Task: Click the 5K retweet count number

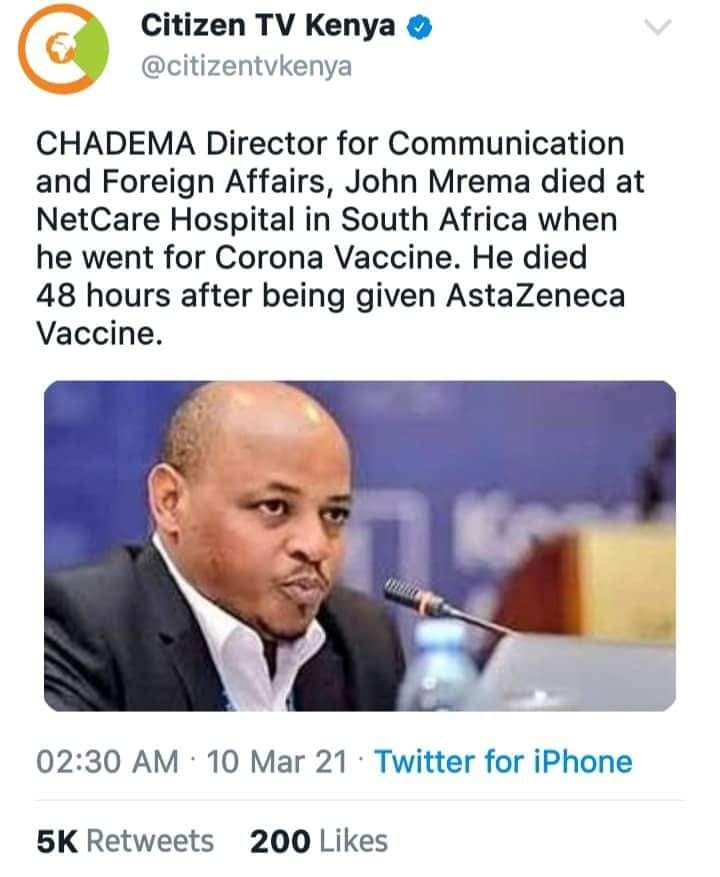Action: pos(57,841)
